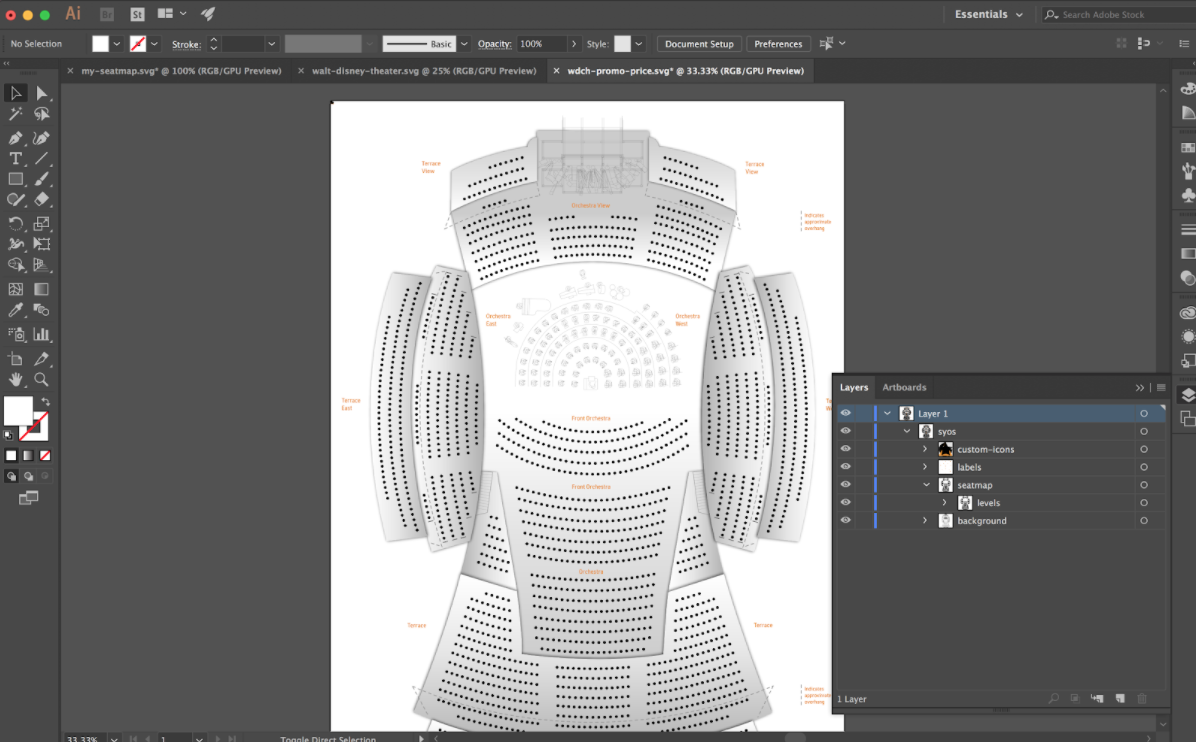
Task: Click the Document Setup button
Action: tap(699, 44)
